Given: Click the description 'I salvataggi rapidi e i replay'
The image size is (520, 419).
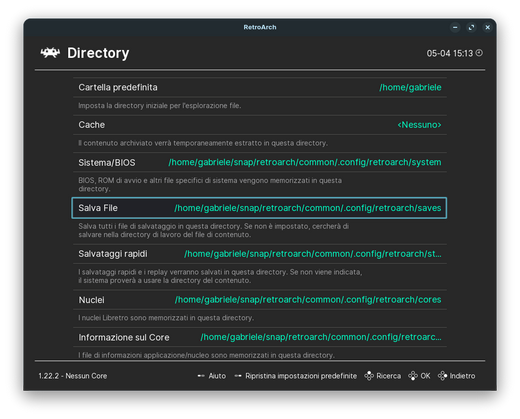Looking at the screenshot, I should 220,276.
